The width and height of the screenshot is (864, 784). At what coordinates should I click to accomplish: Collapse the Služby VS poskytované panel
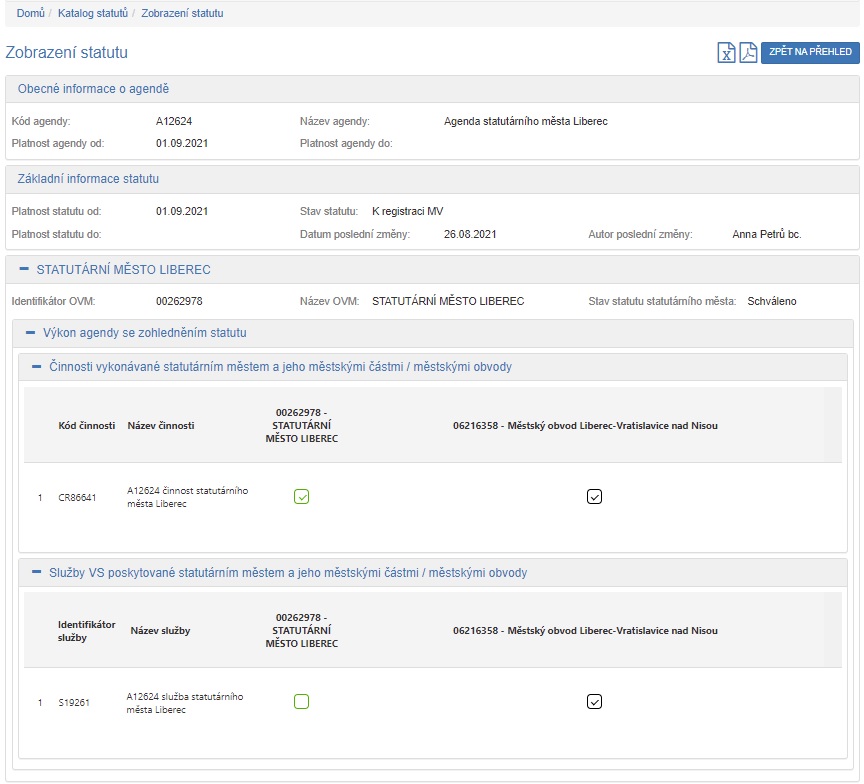tap(37, 573)
